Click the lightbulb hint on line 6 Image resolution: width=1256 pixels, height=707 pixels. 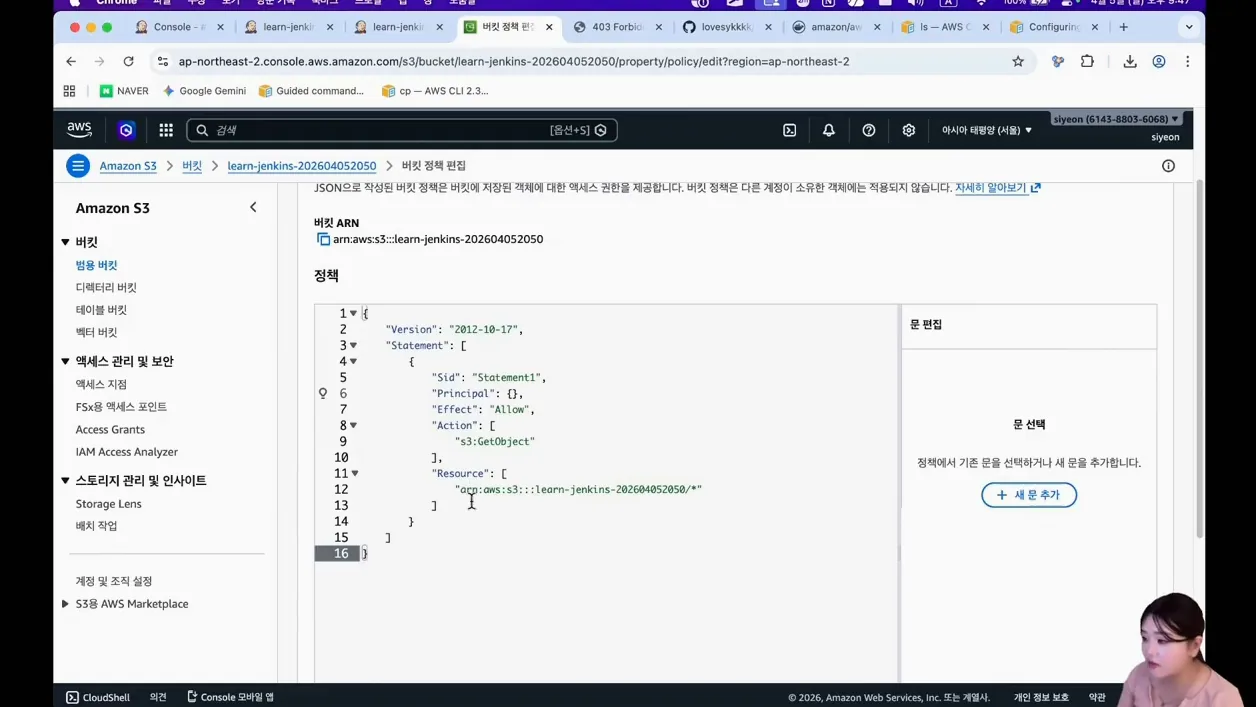[323, 393]
